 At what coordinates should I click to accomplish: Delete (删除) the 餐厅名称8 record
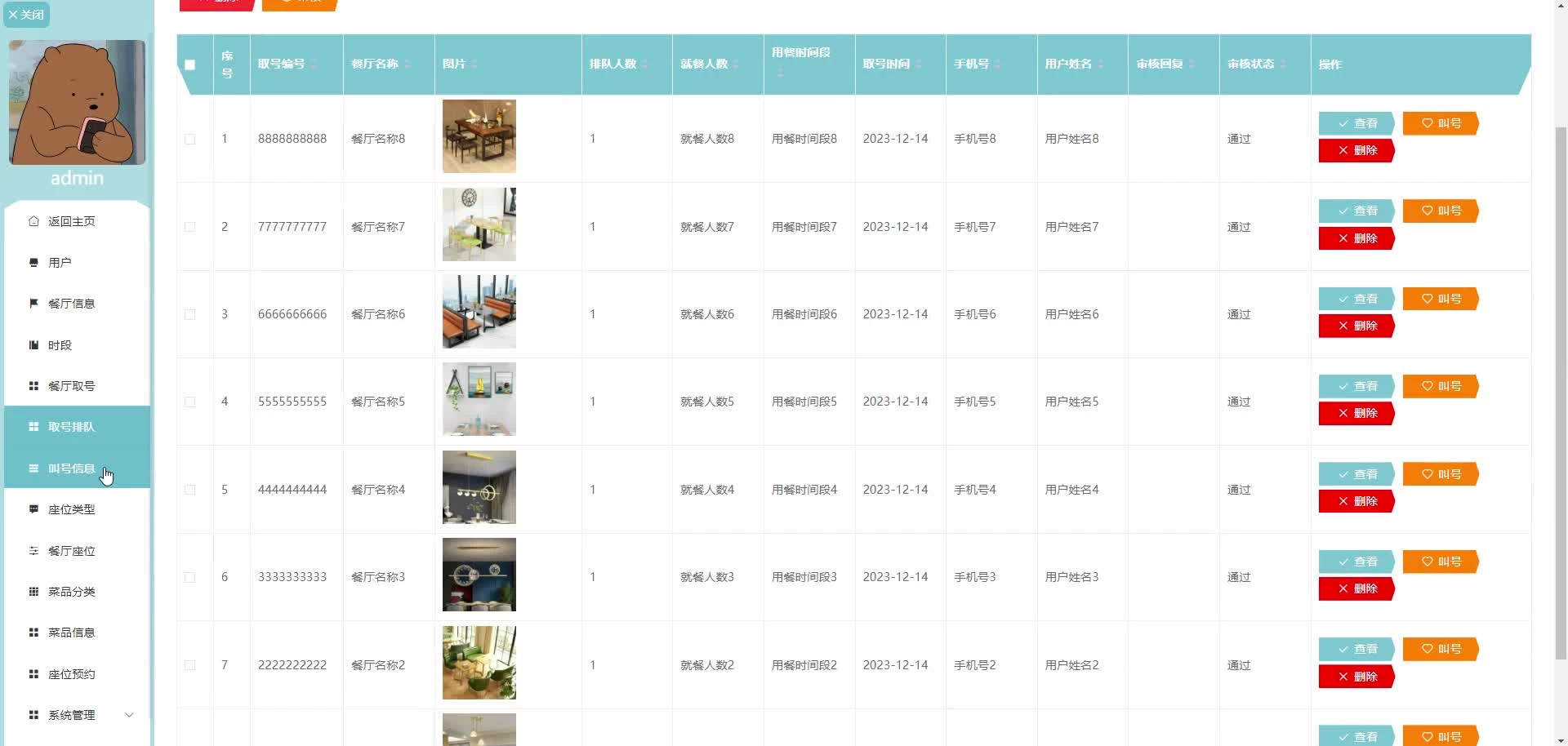[1356, 150]
